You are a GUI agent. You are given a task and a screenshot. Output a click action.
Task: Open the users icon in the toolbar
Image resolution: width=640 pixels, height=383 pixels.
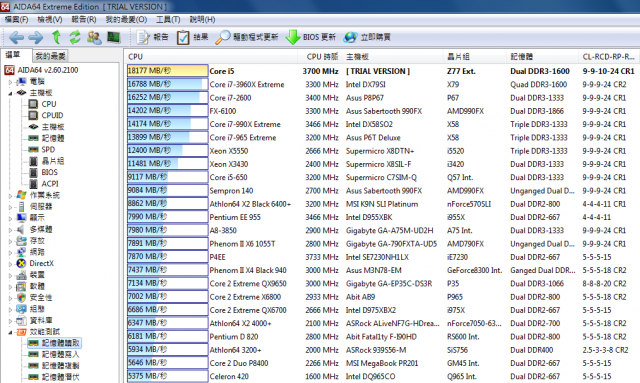click(94, 38)
